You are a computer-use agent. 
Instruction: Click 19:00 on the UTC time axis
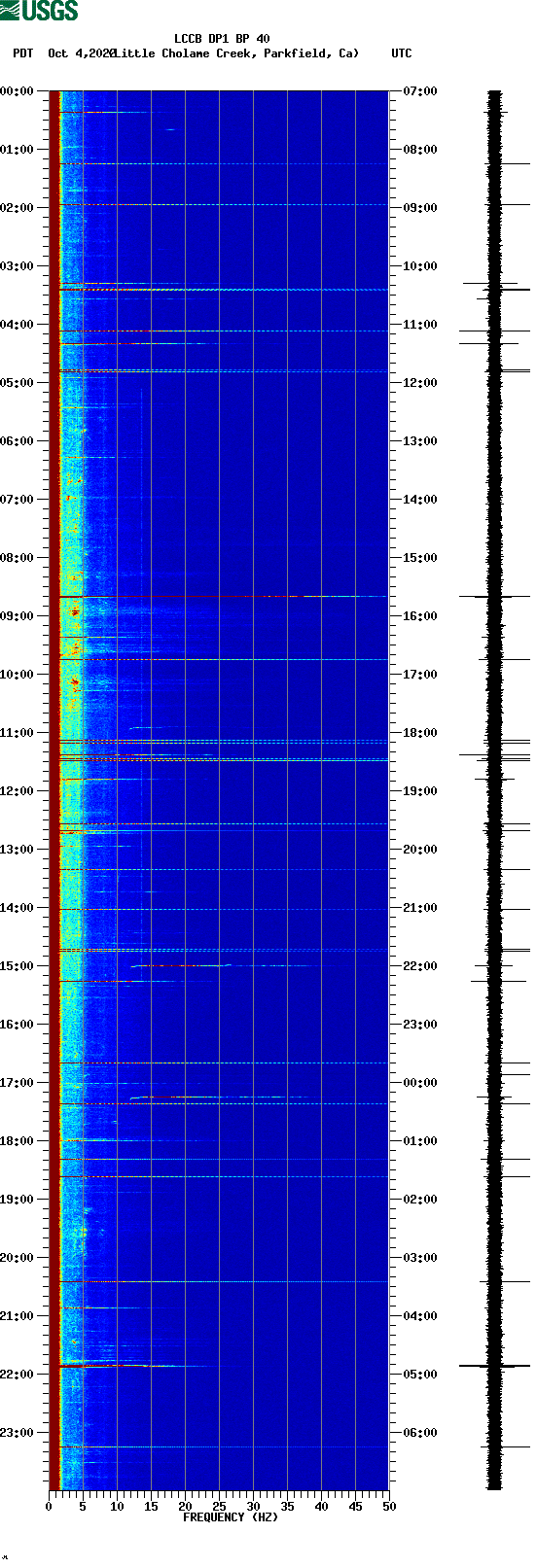pyautogui.click(x=420, y=791)
